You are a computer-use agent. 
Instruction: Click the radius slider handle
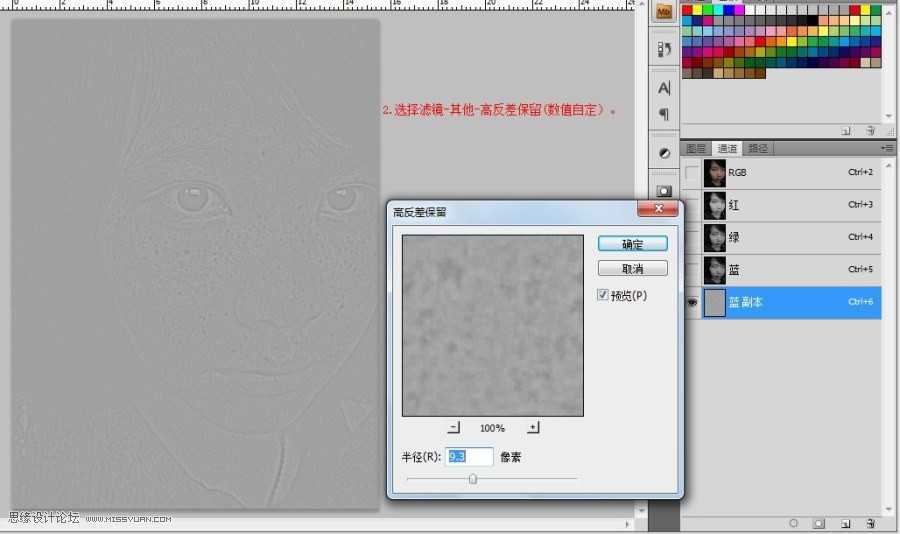point(472,479)
